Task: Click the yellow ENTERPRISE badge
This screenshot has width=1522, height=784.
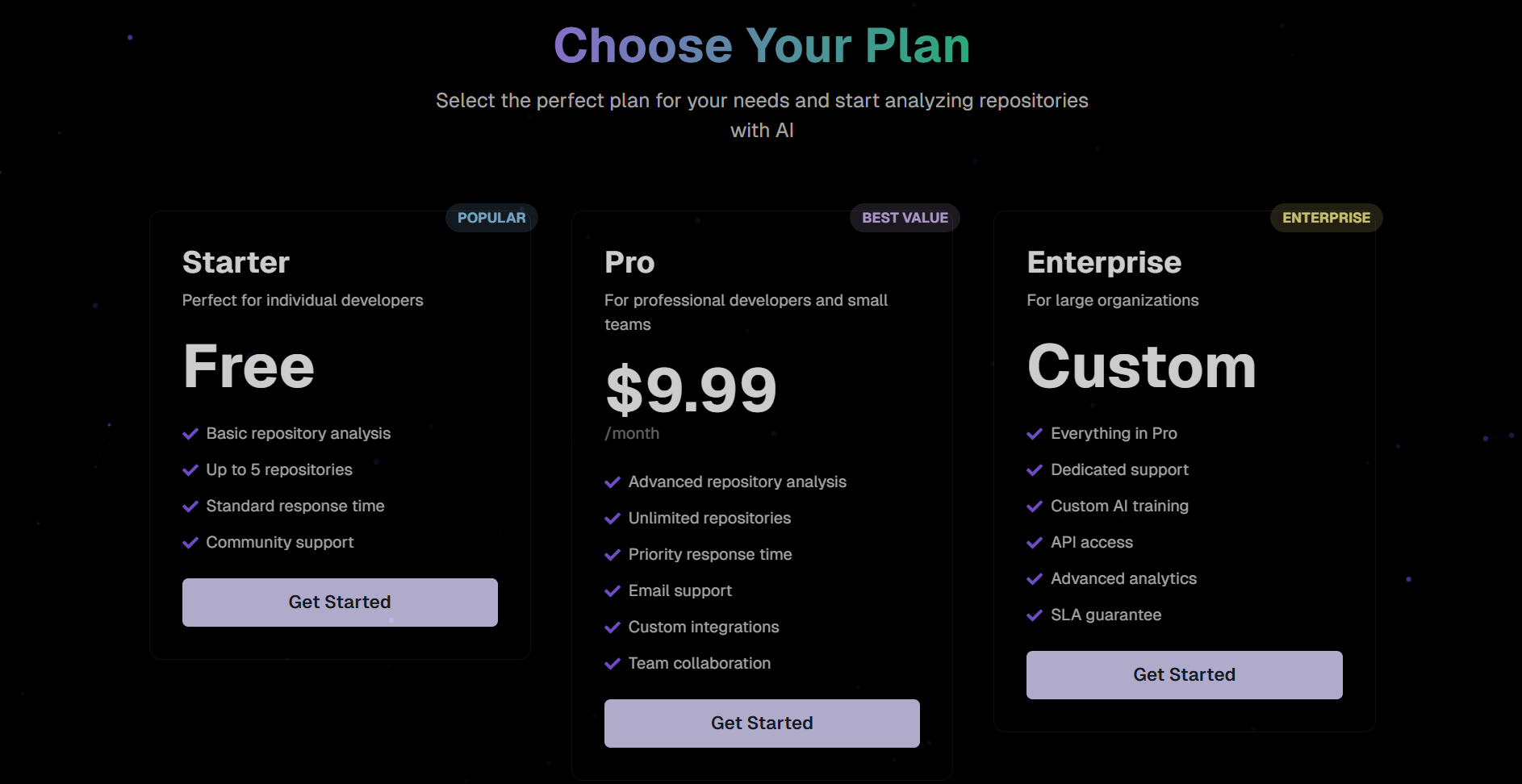Action: [x=1326, y=218]
